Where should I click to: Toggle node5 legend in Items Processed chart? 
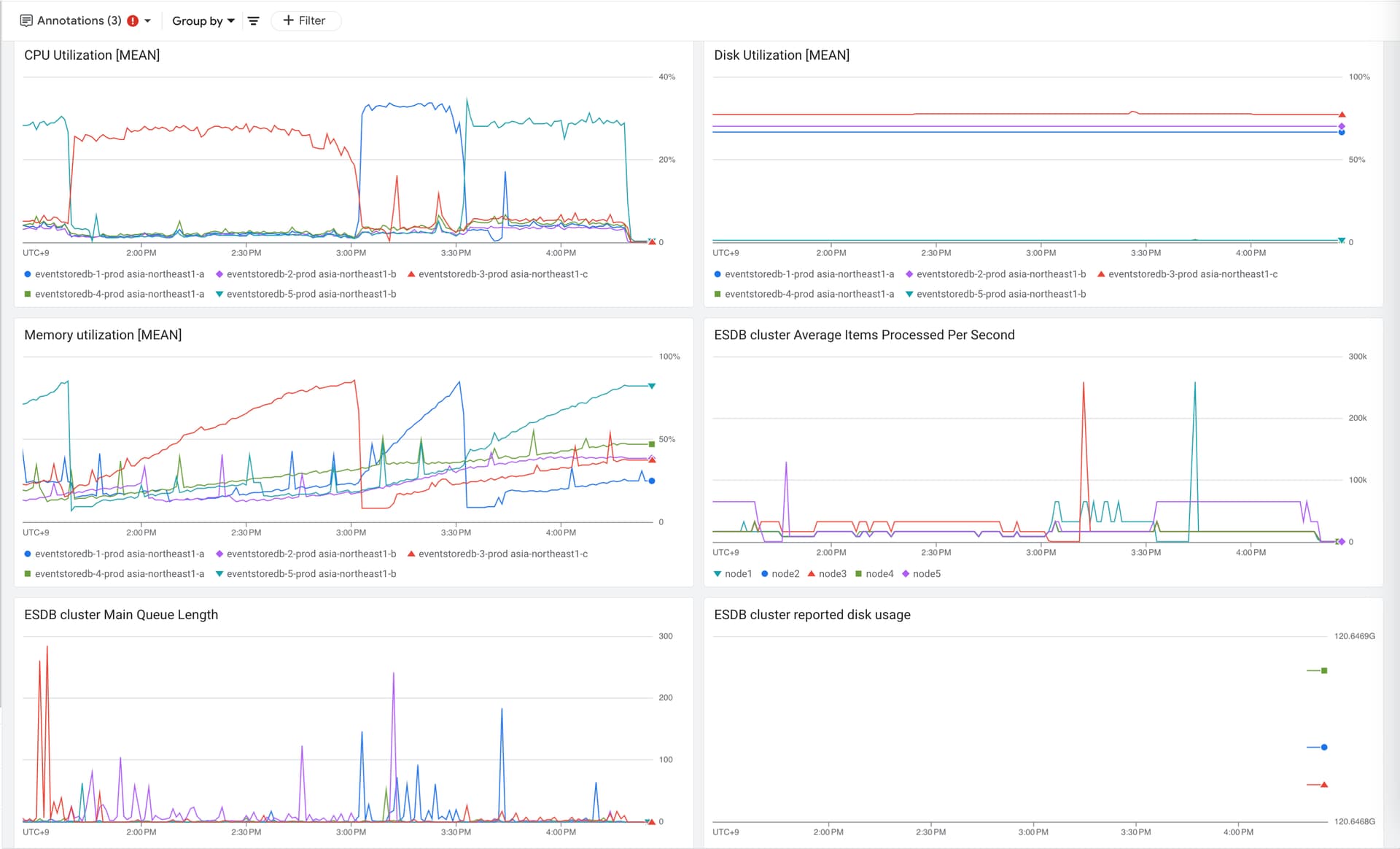pyautogui.click(x=922, y=574)
